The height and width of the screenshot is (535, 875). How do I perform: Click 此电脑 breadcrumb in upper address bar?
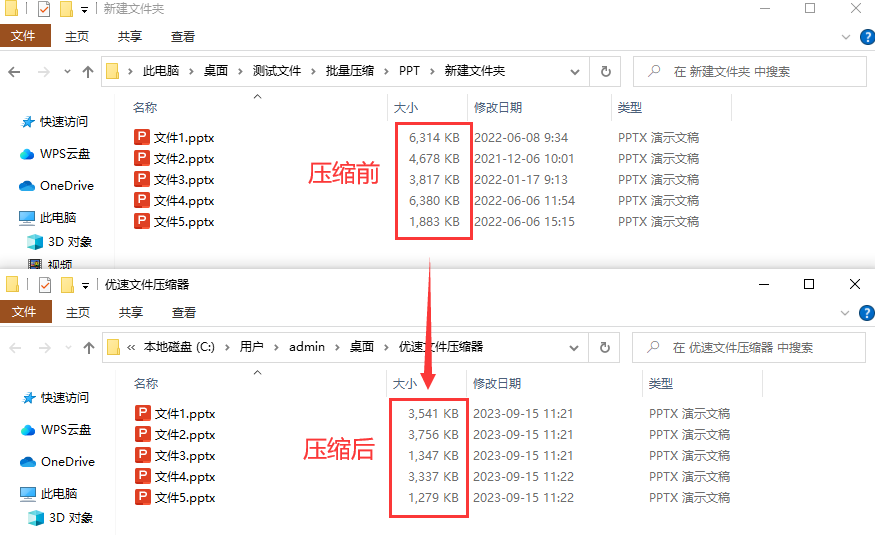(161, 71)
